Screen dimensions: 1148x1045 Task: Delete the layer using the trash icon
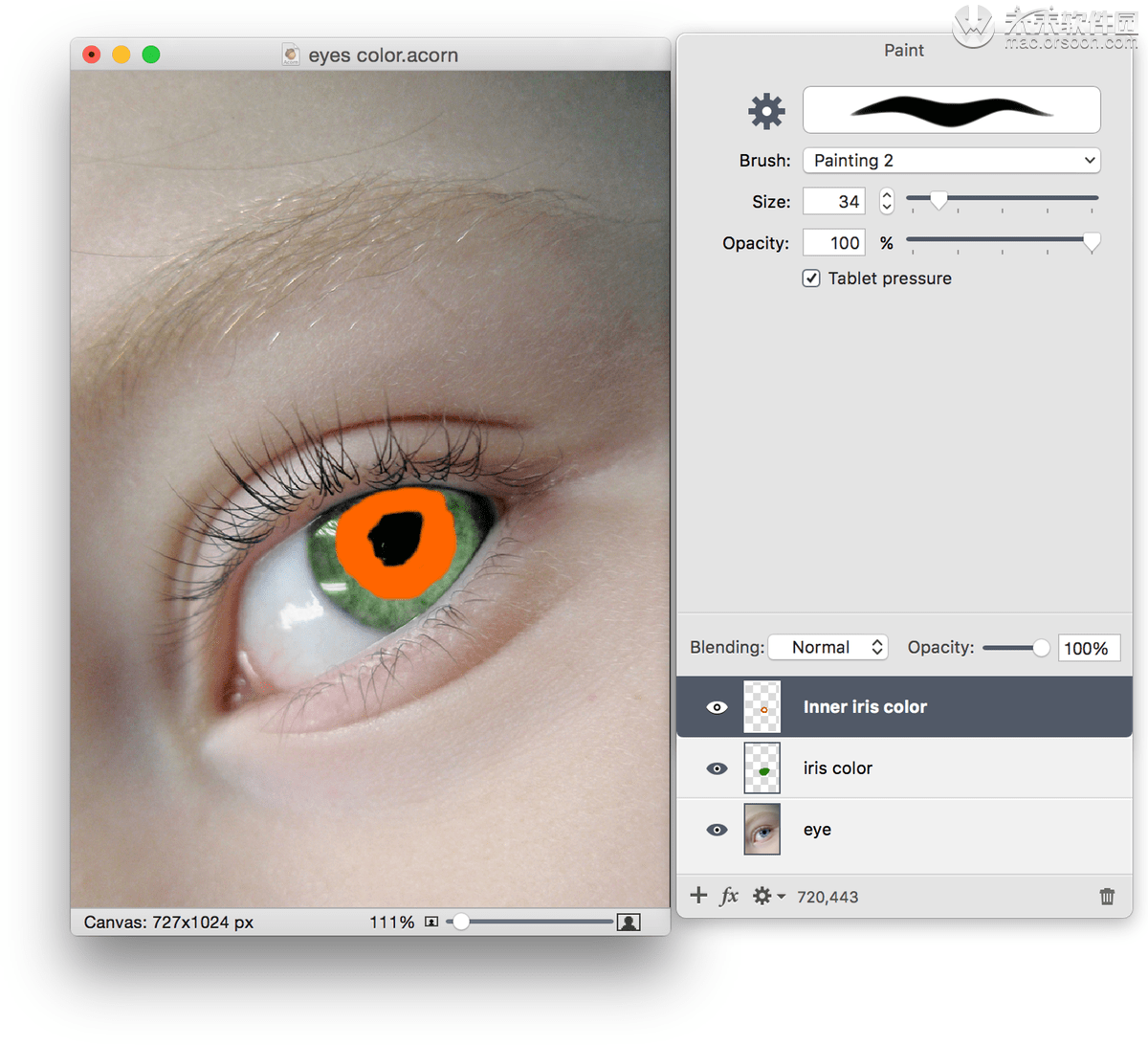tap(1107, 897)
